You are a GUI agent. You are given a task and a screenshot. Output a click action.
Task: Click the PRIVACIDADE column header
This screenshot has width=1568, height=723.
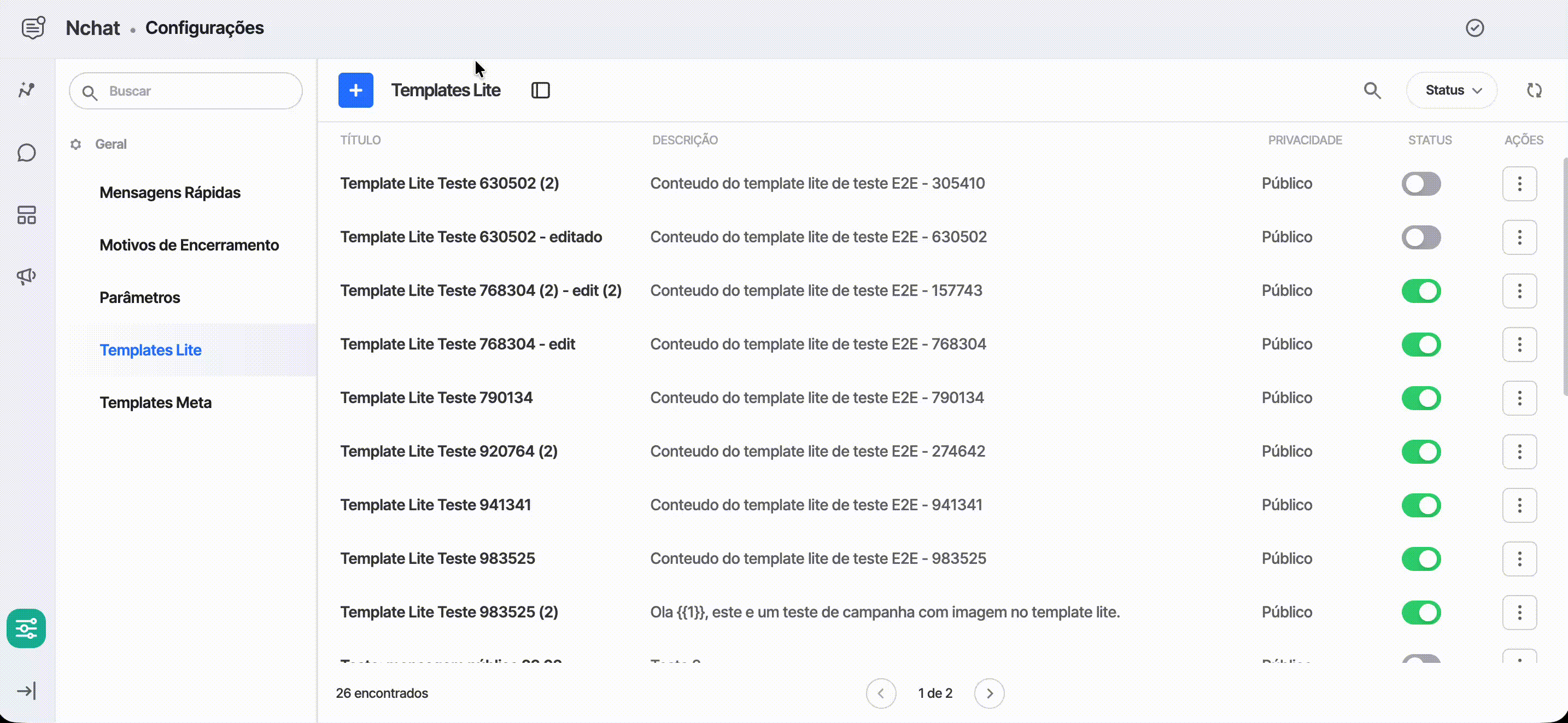[x=1305, y=140]
